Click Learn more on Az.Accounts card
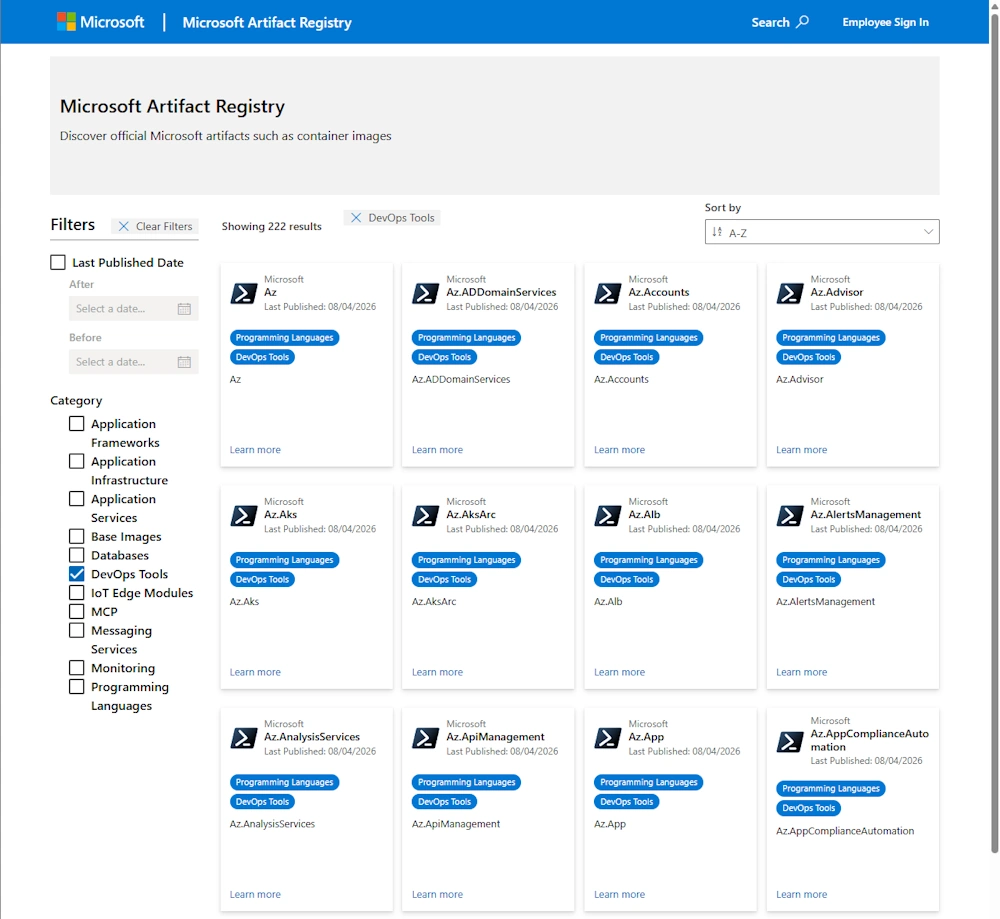Viewport: 1000px width, 919px height. (x=619, y=450)
